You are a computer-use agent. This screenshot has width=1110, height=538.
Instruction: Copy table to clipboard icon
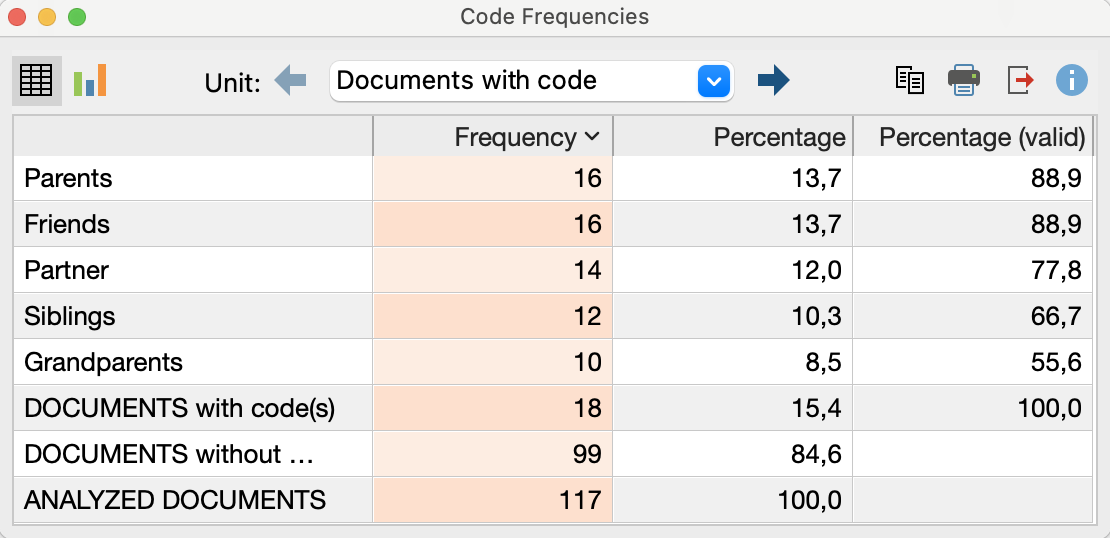(910, 80)
